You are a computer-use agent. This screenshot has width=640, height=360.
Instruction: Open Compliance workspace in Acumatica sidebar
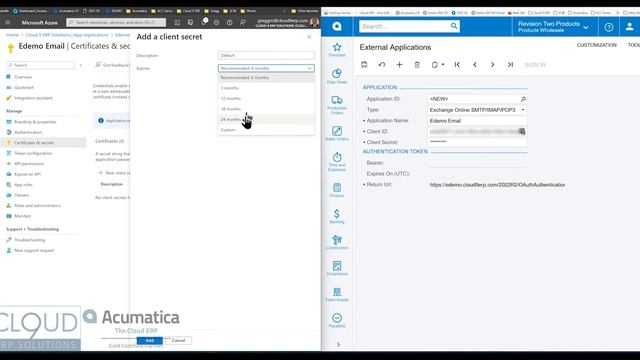coord(337,269)
